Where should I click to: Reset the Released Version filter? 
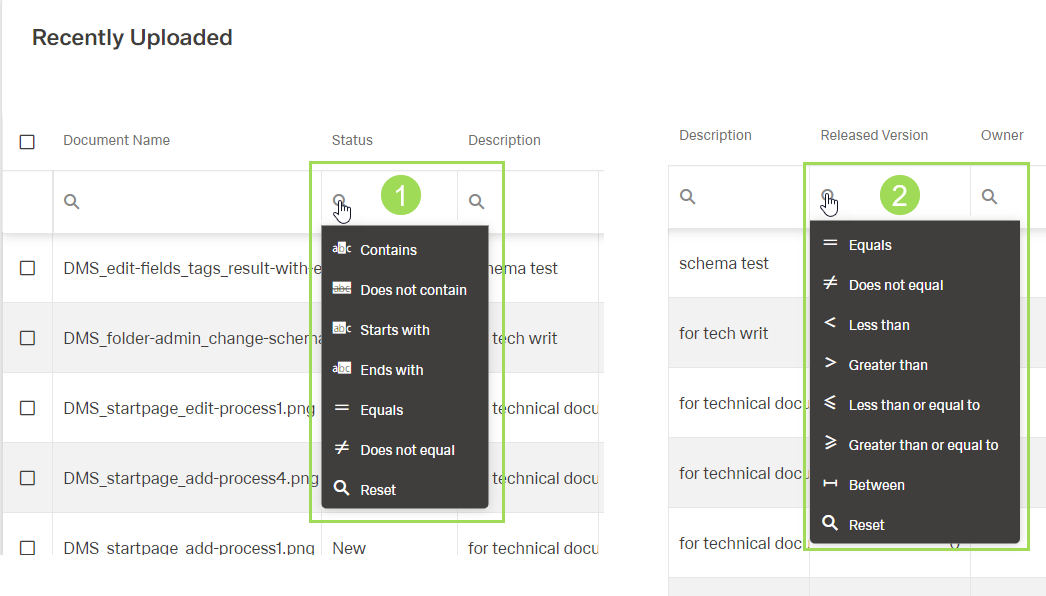click(x=866, y=525)
